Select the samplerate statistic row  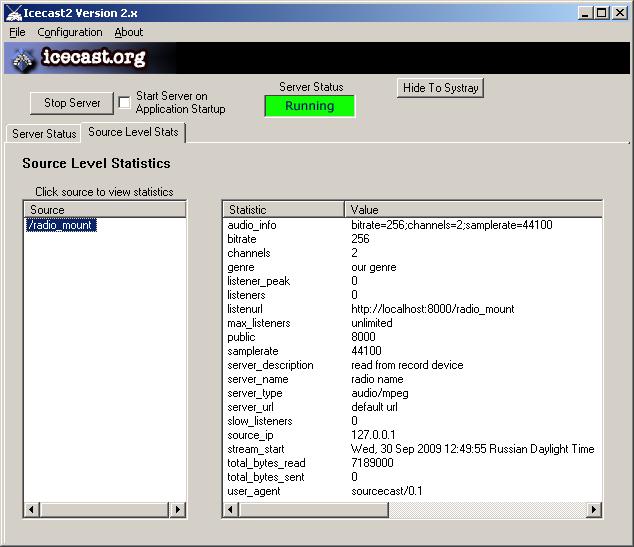coord(412,351)
